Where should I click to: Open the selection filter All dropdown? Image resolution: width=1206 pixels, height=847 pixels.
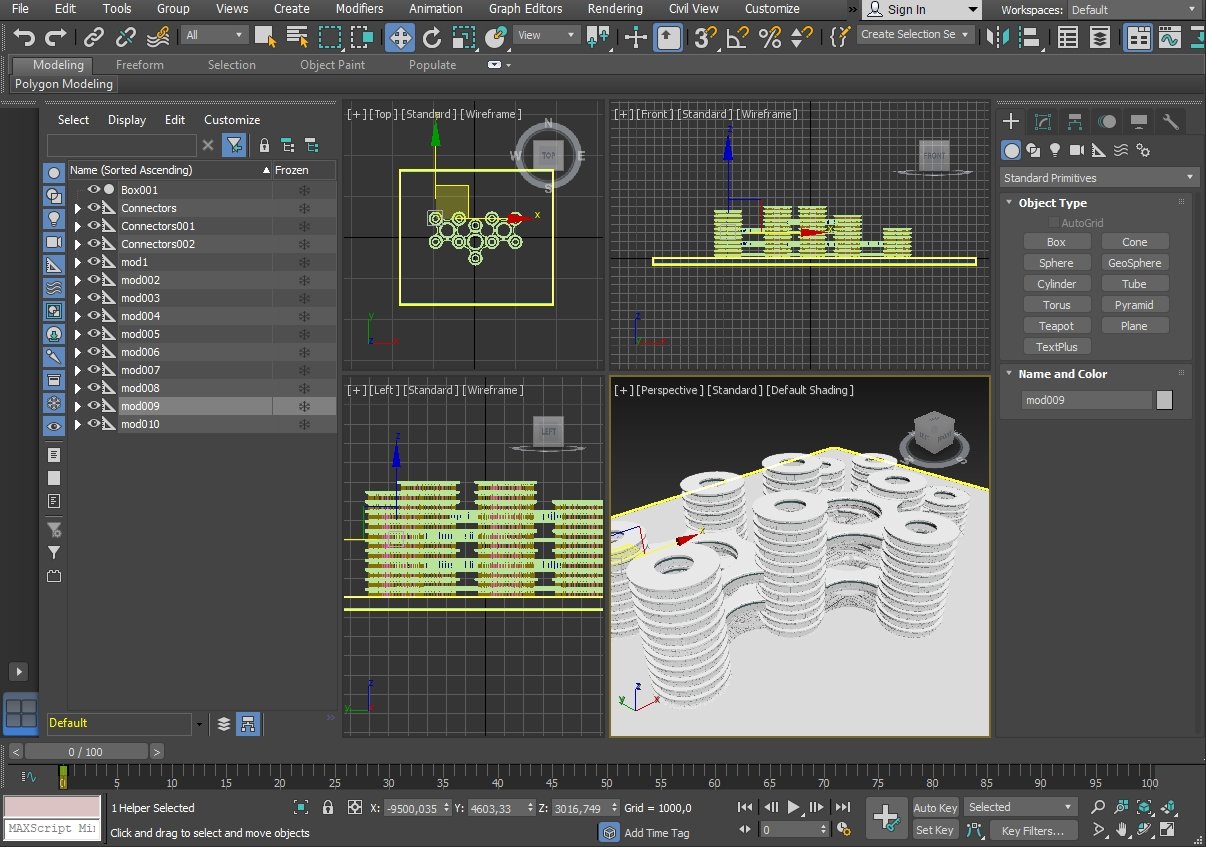tap(215, 35)
